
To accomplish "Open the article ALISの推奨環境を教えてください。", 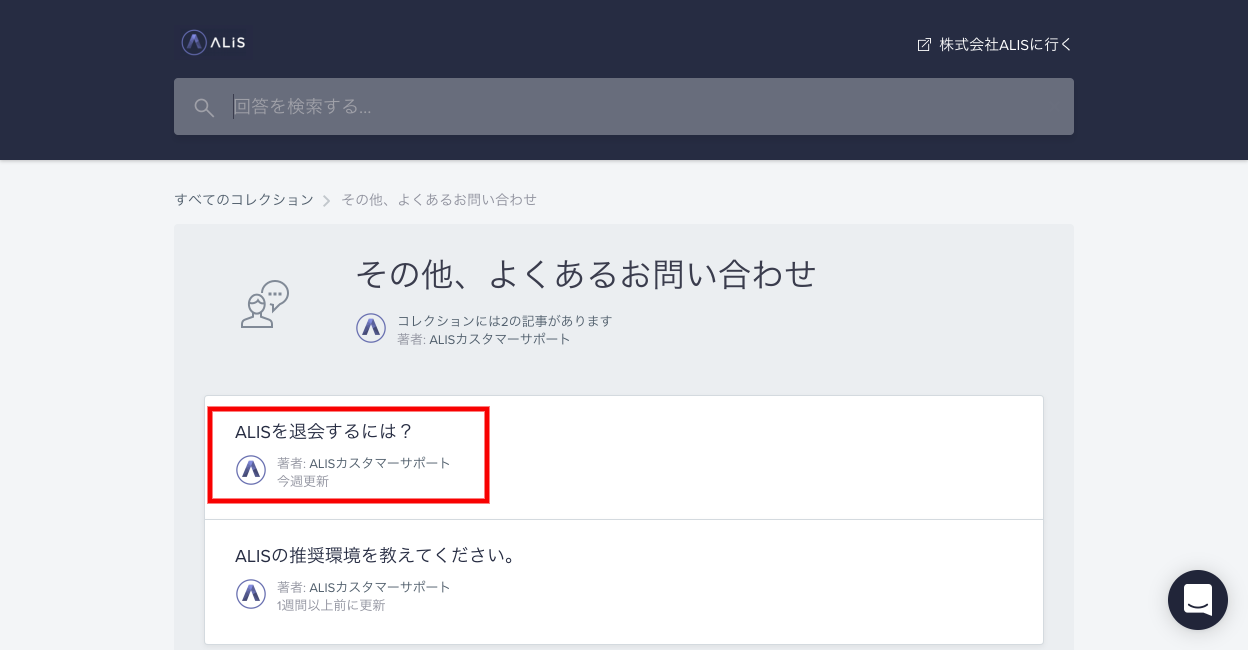I will (377, 556).
